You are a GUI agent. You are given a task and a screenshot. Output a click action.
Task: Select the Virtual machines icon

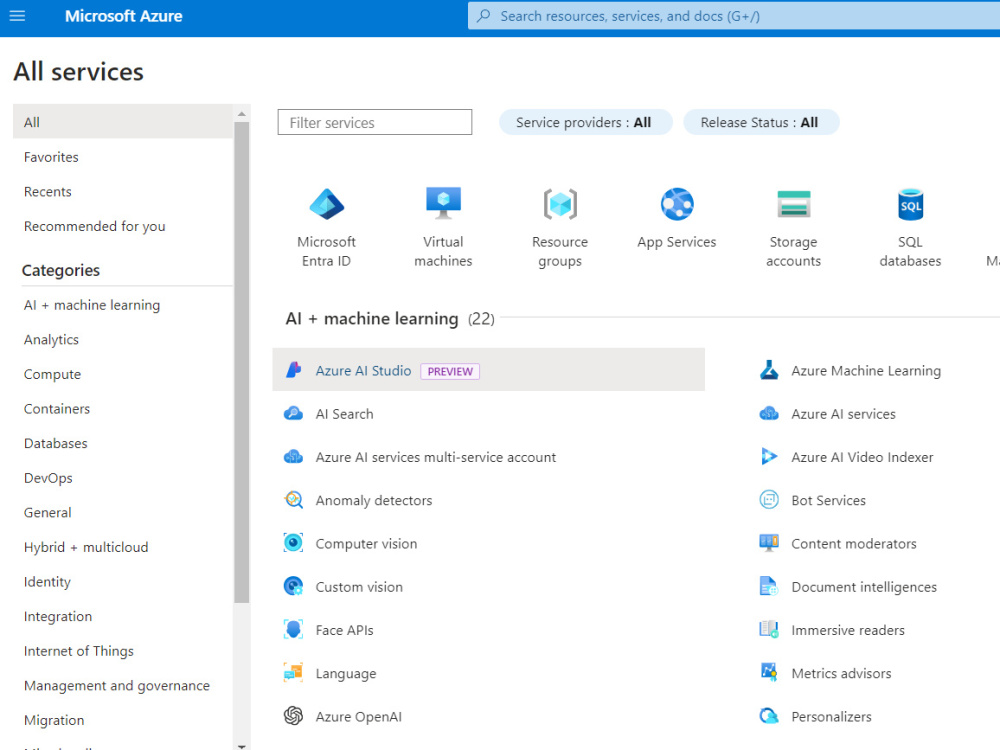[x=443, y=203]
